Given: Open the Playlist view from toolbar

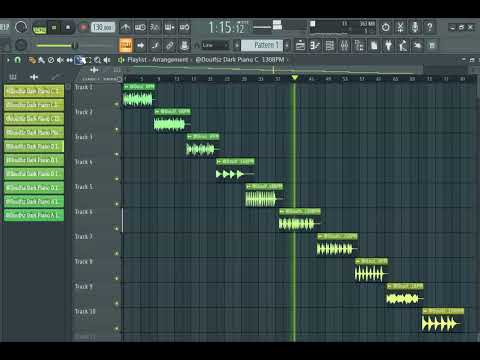Looking at the screenshot, I should tap(300, 45).
